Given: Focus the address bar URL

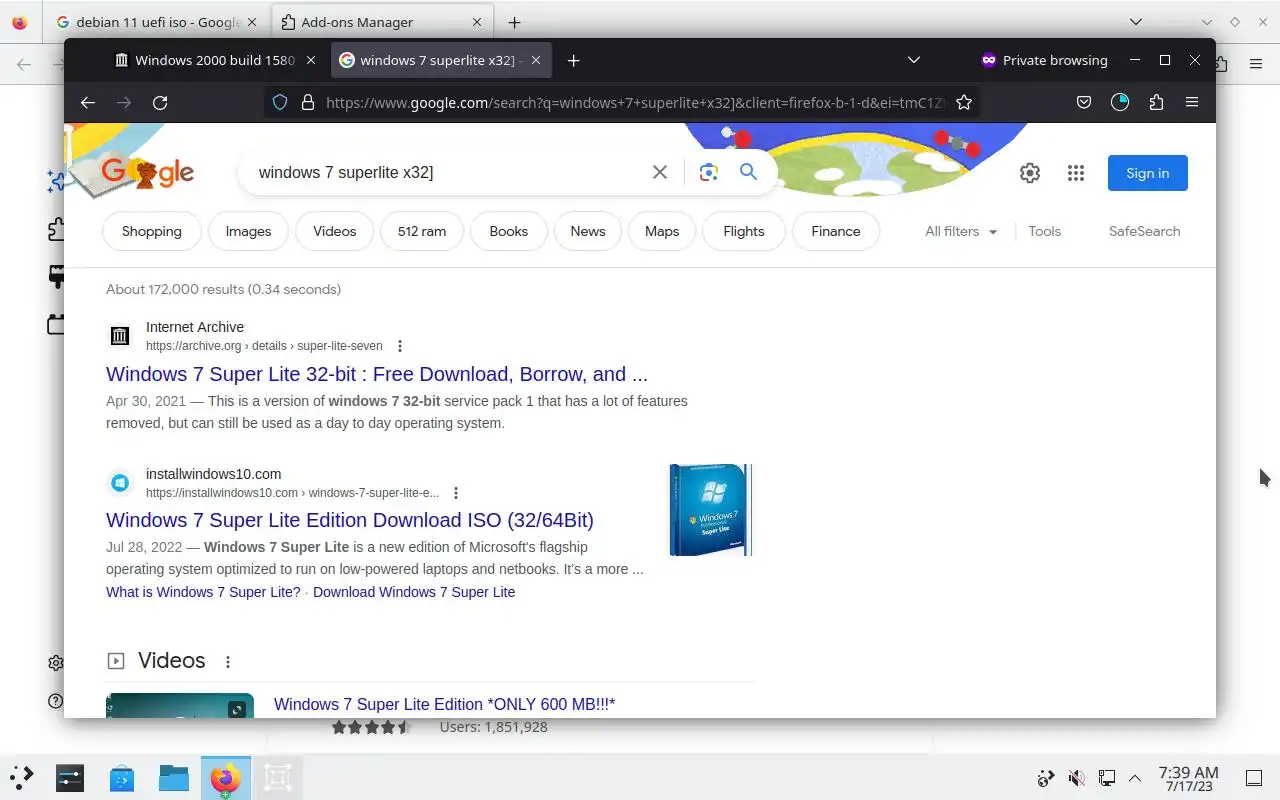Looking at the screenshot, I should (x=636, y=102).
